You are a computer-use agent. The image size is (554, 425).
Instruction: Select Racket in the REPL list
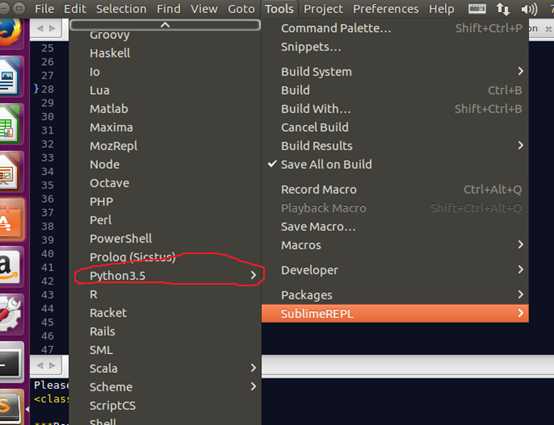[x=165, y=313]
